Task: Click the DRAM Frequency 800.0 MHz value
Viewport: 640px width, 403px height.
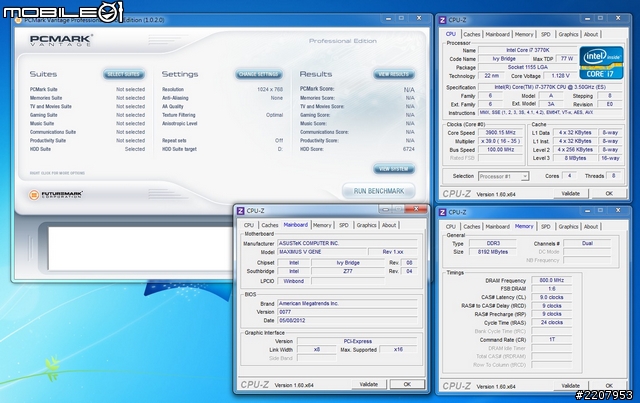Action: (551, 281)
